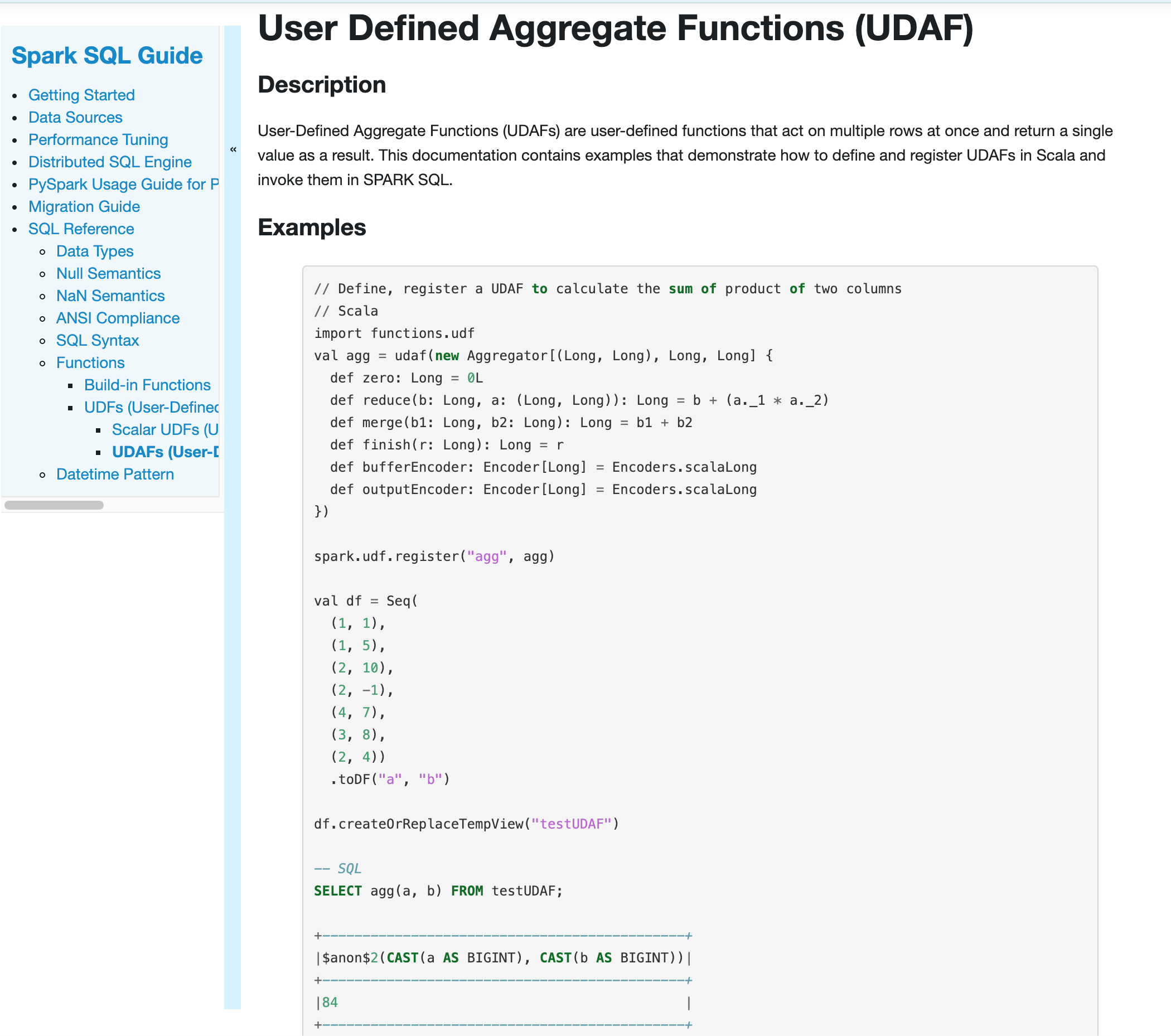Open the Data Sources section
The height and width of the screenshot is (1036, 1171).
(x=75, y=118)
